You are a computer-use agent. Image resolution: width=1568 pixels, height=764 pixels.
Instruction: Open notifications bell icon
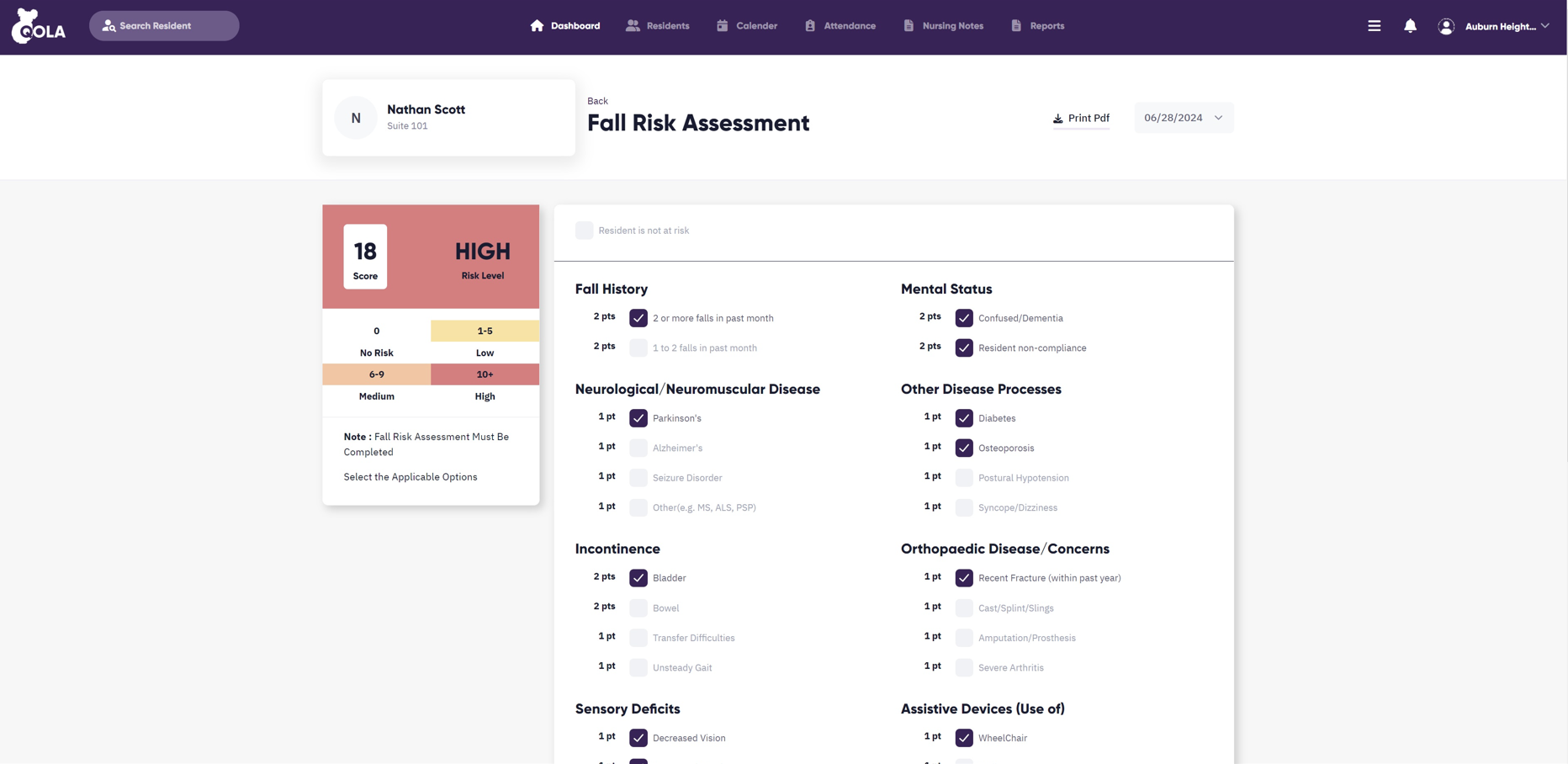(x=1410, y=26)
